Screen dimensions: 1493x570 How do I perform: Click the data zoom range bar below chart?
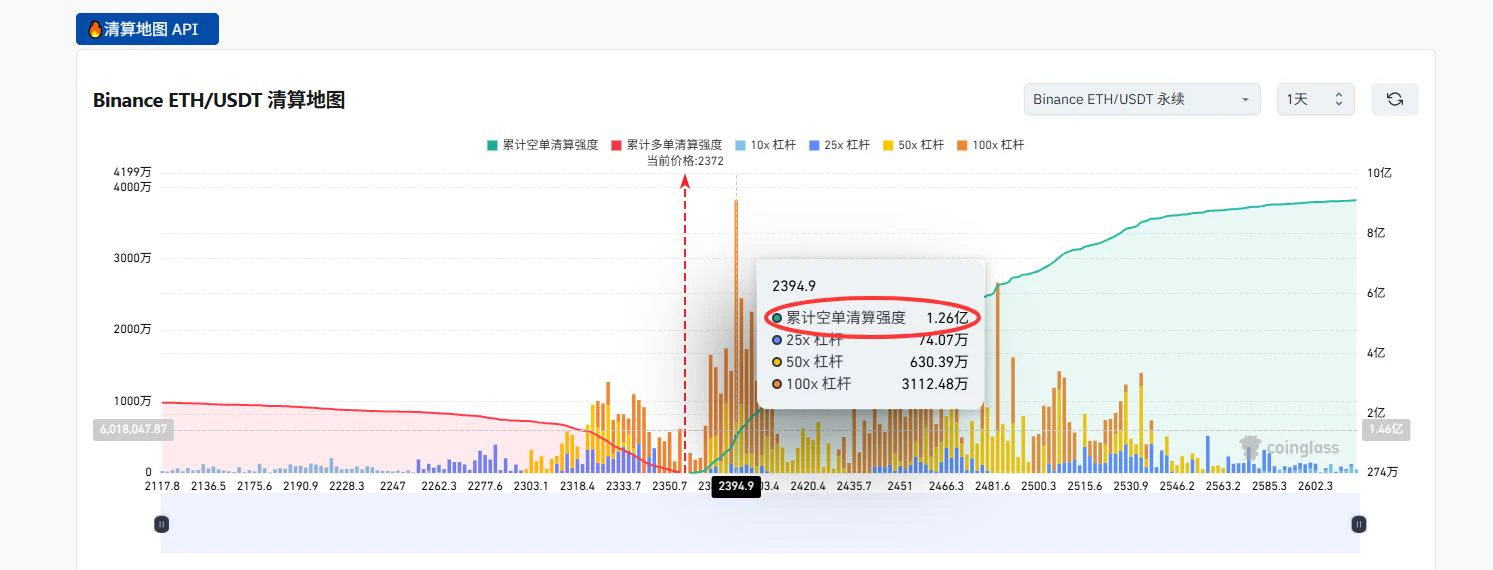coord(760,523)
